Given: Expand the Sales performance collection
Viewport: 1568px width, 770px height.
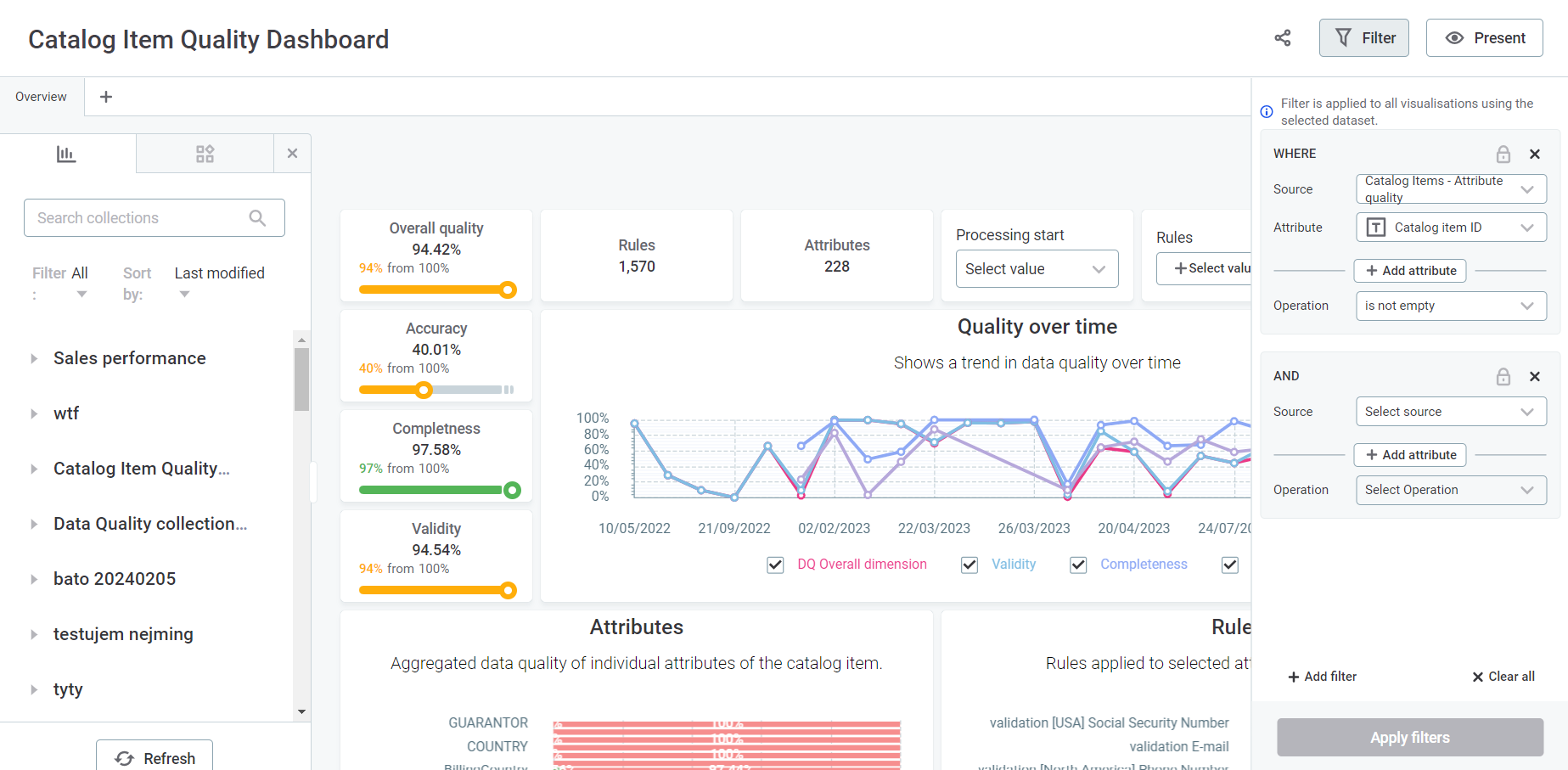Looking at the screenshot, I should 33,358.
